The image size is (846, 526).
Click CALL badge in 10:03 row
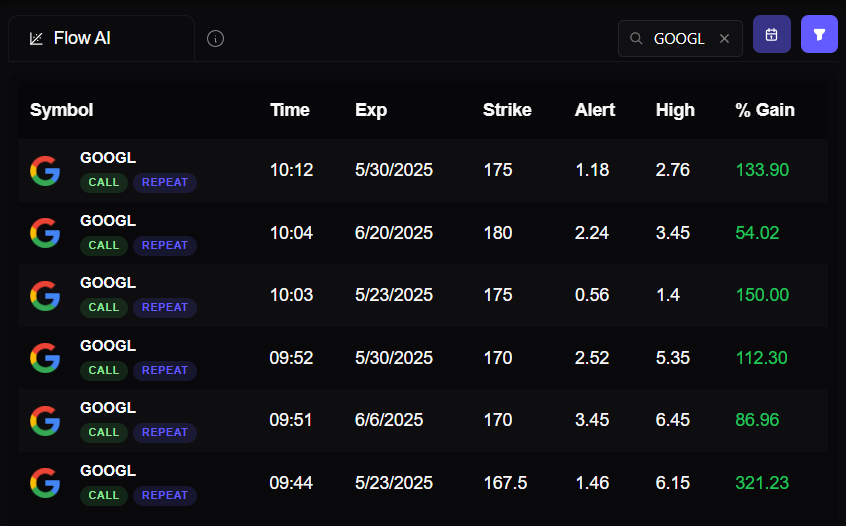pyautogui.click(x=104, y=308)
